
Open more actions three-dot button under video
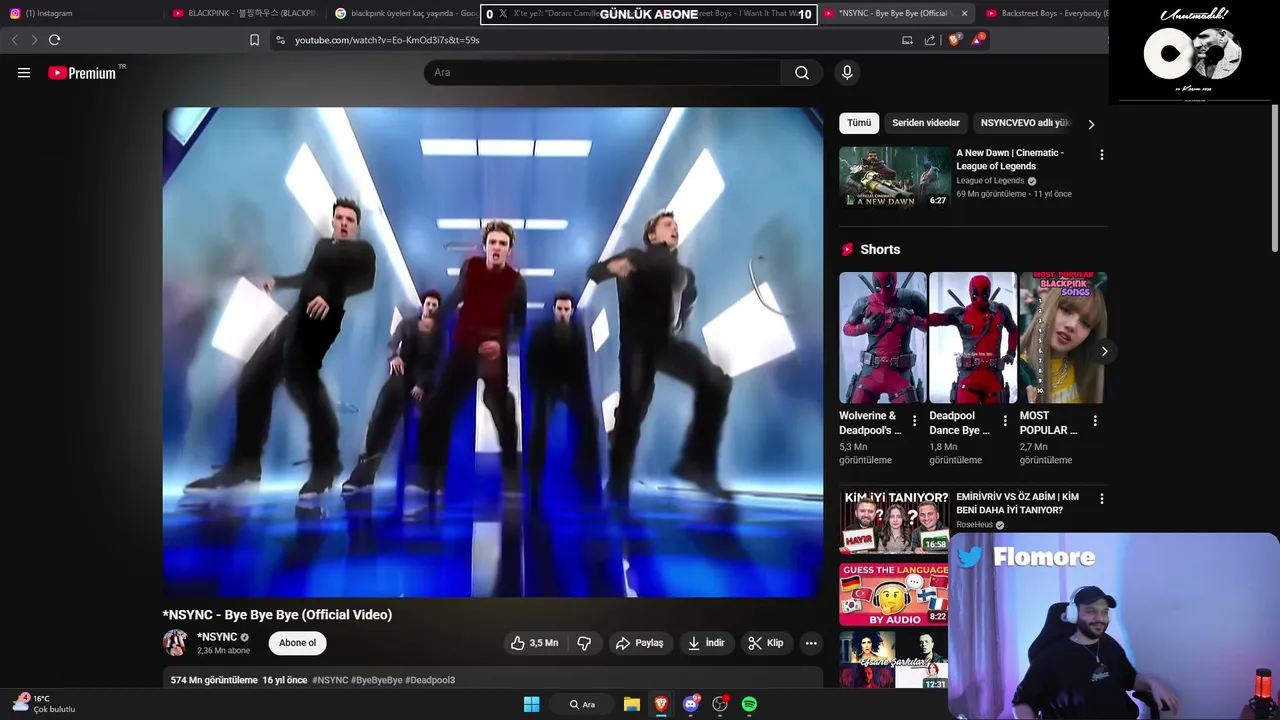pyautogui.click(x=811, y=643)
